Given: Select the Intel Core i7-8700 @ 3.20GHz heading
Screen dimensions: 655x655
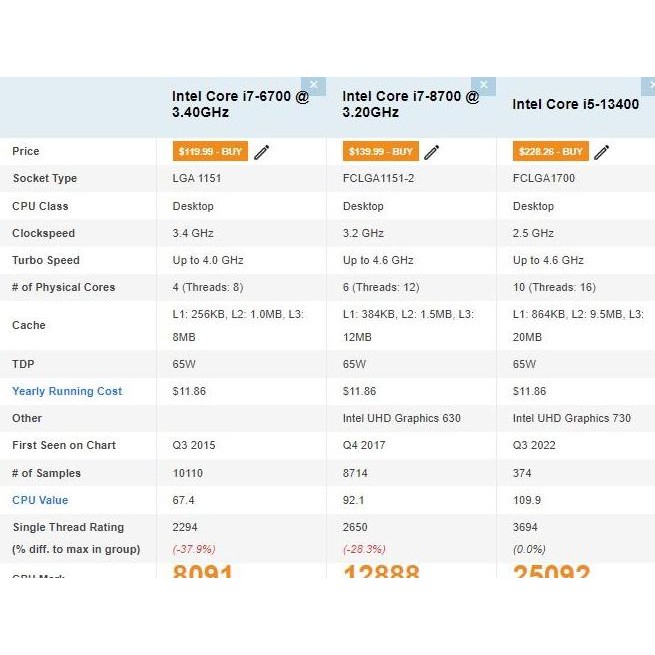Looking at the screenshot, I should pyautogui.click(x=411, y=104).
